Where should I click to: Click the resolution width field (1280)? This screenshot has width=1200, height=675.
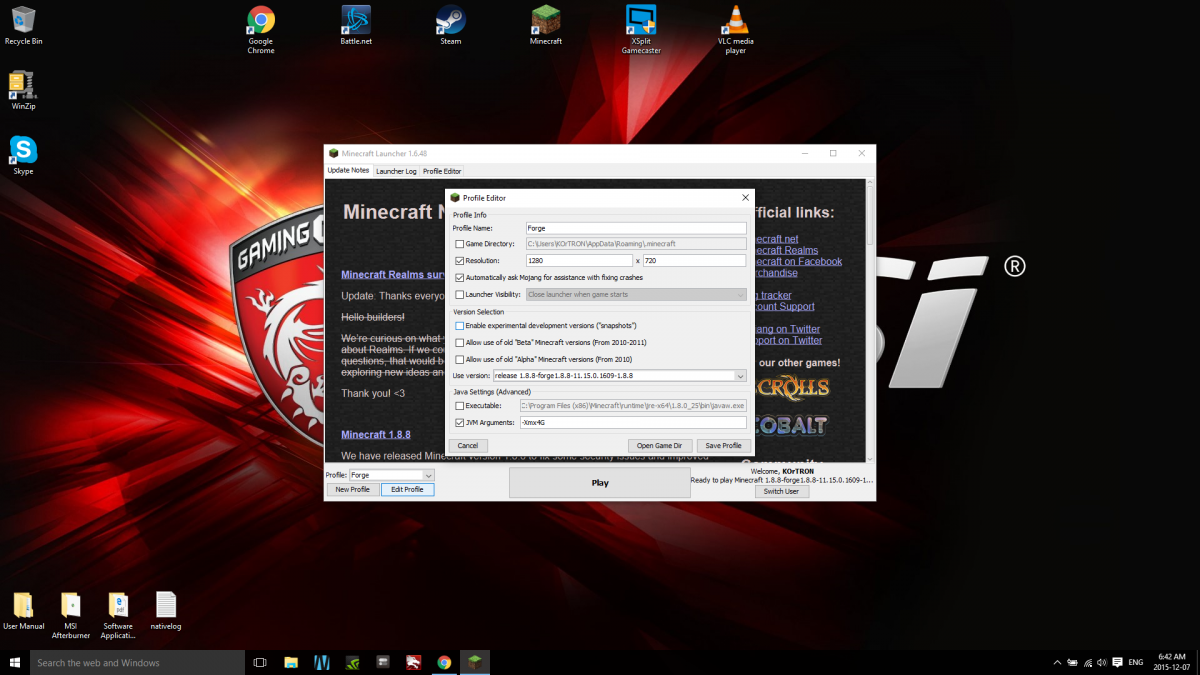point(579,260)
